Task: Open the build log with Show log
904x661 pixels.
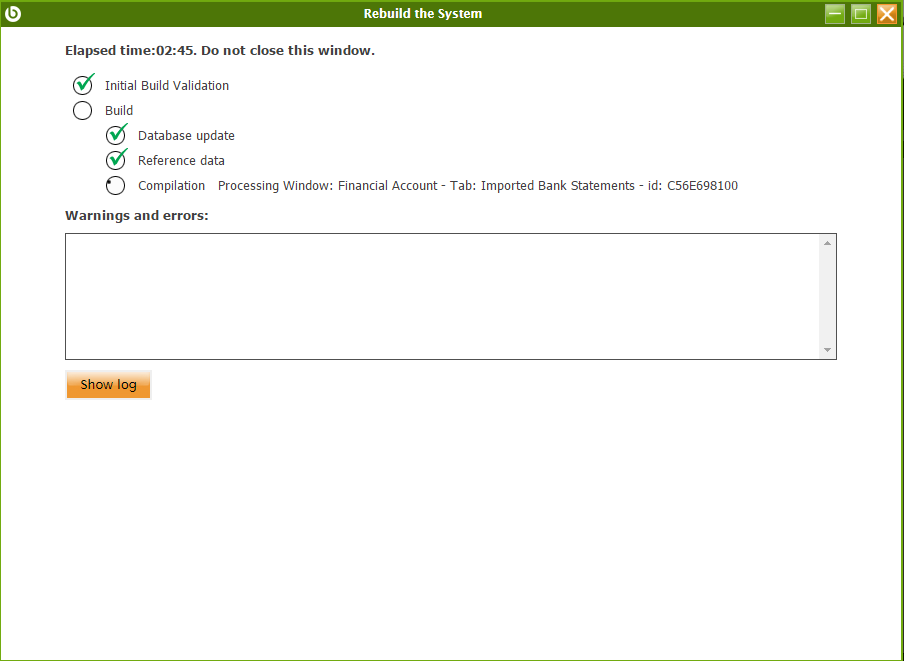Action: click(x=108, y=384)
